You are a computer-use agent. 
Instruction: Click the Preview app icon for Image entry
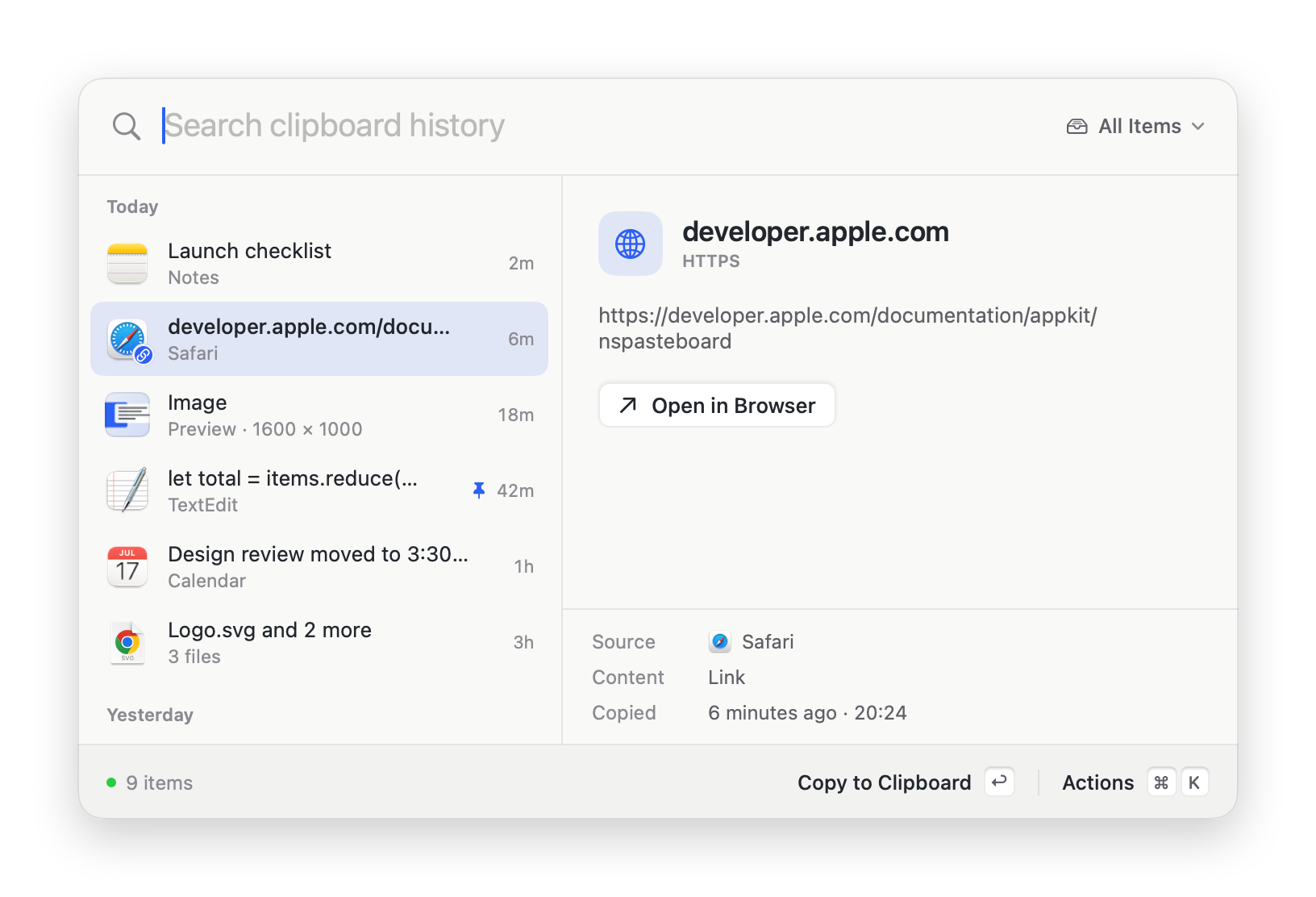point(127,415)
